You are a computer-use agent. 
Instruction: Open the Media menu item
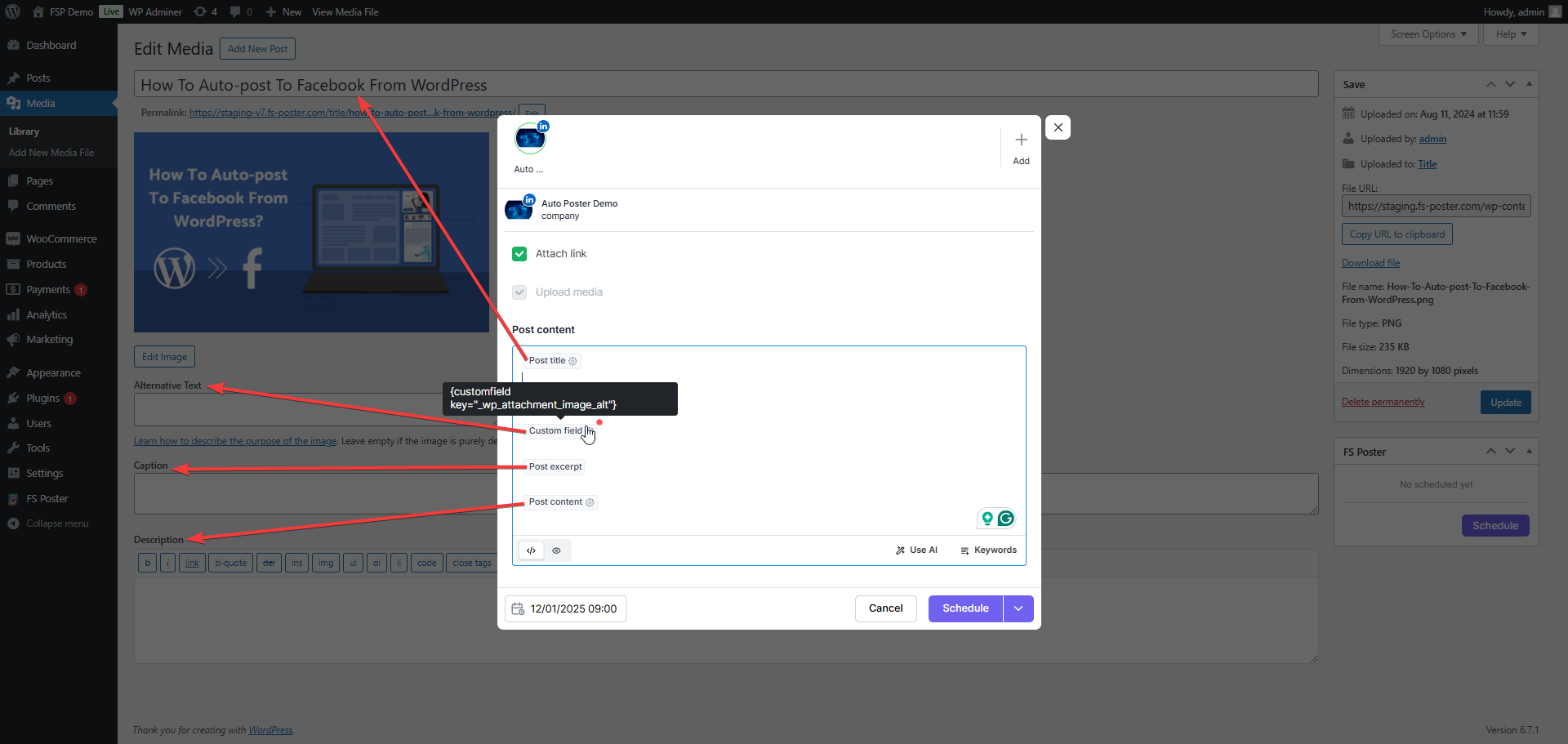59,104
